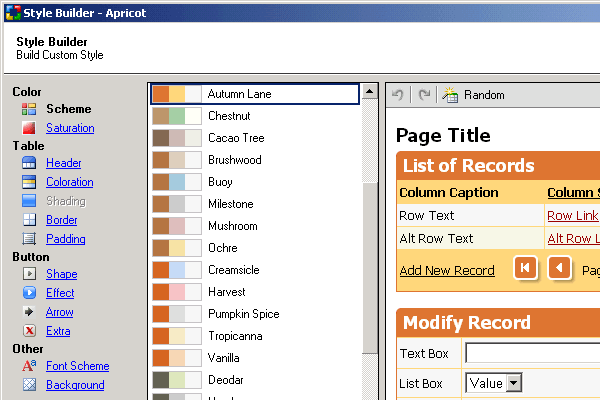Choose the Pumpkin Spice color scheme
This screenshot has width=600, height=400.
point(243,314)
